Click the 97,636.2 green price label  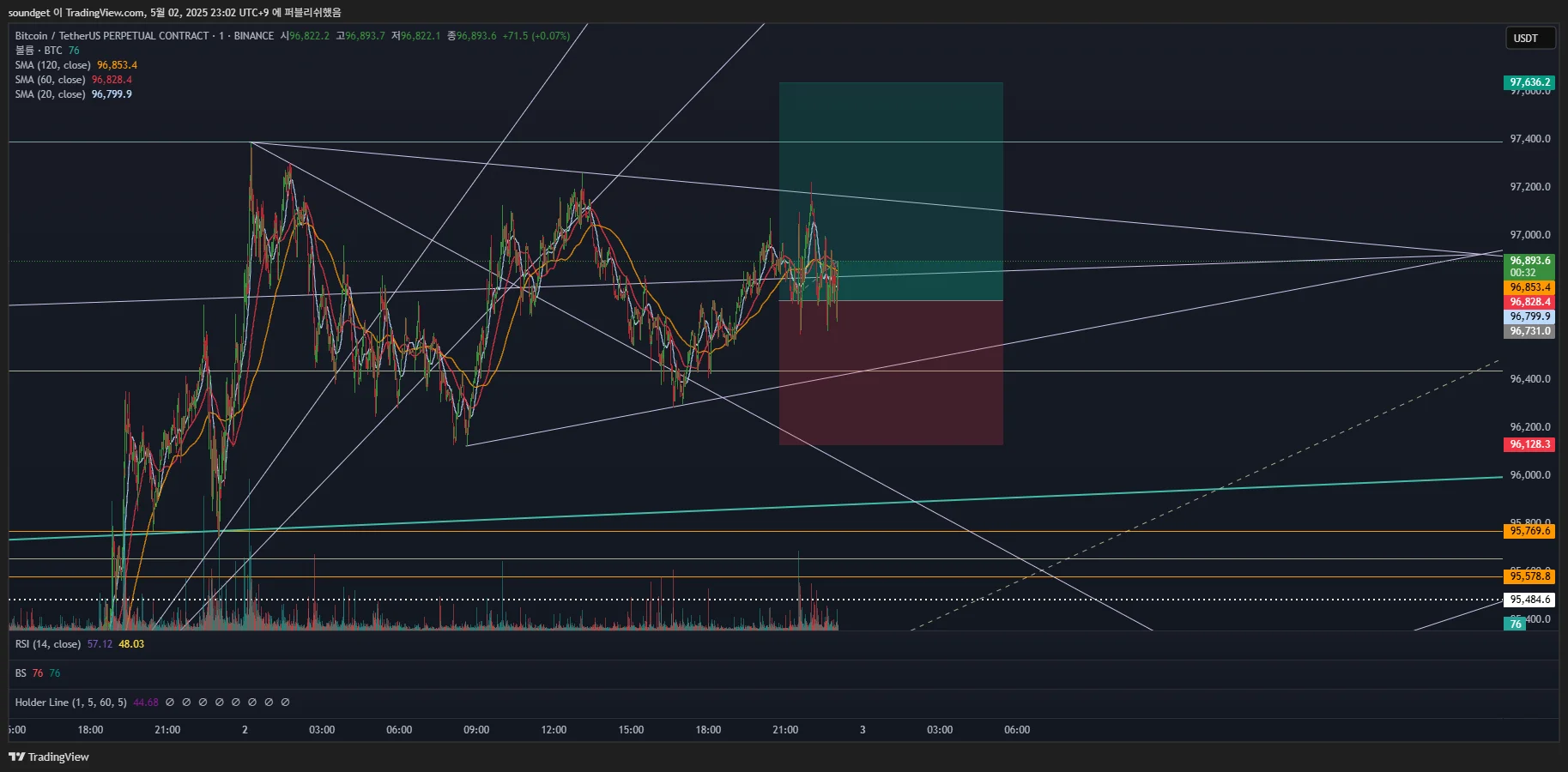[1529, 82]
